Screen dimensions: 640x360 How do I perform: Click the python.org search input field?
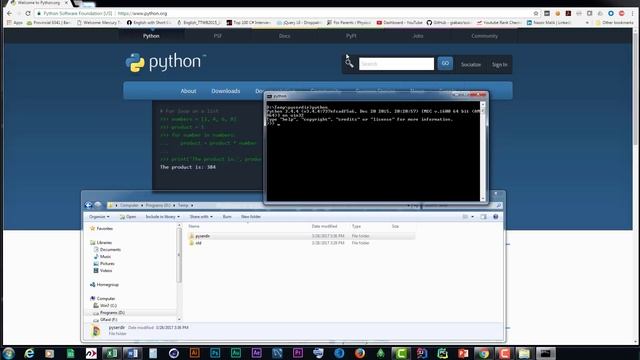(x=396, y=64)
